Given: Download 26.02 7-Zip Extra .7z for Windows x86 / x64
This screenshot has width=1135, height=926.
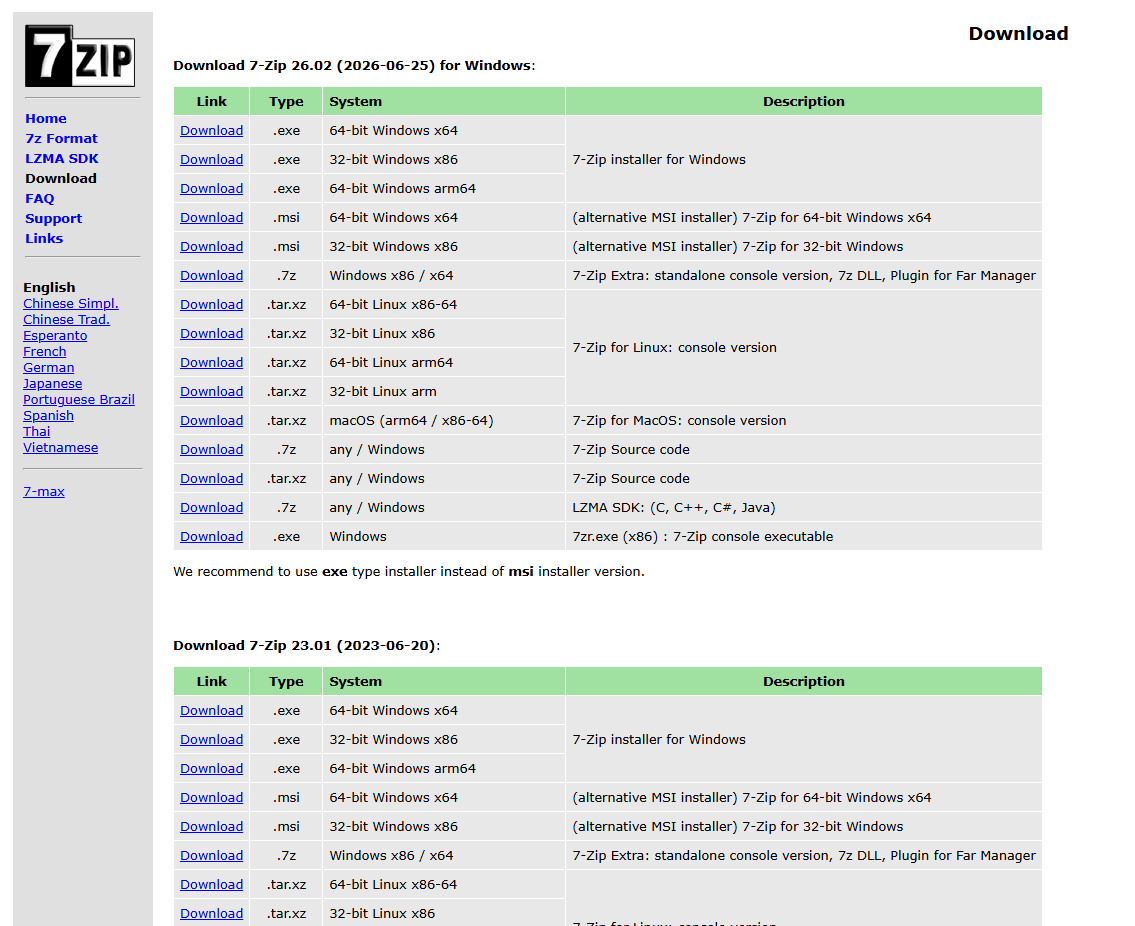Looking at the screenshot, I should tap(211, 275).
